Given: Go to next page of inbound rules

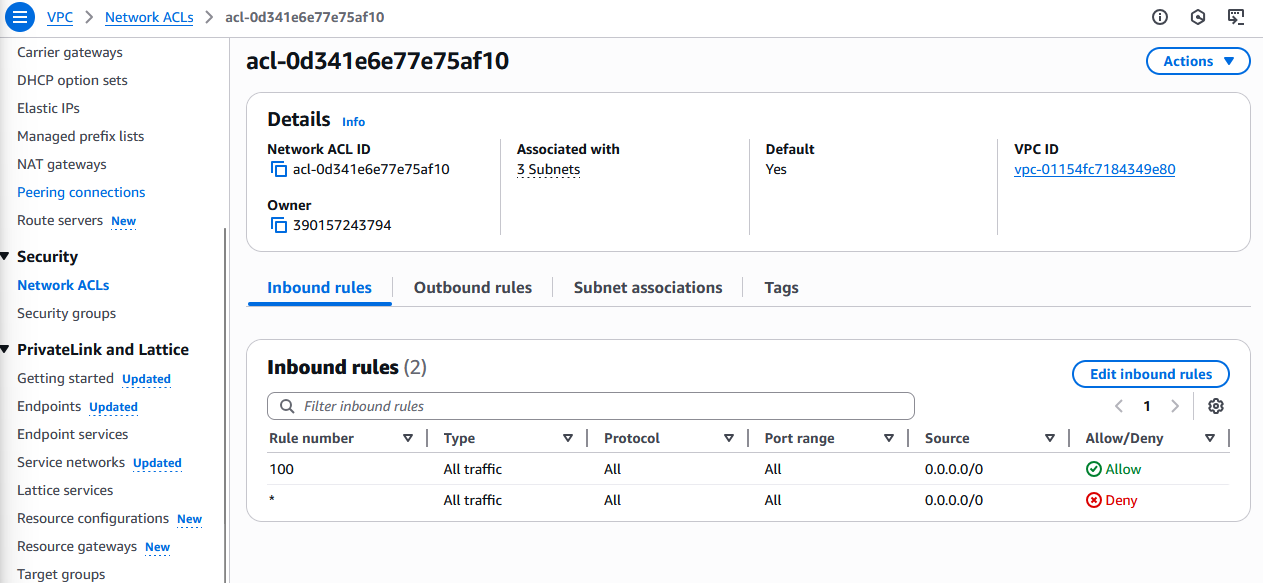Looking at the screenshot, I should (x=1175, y=406).
